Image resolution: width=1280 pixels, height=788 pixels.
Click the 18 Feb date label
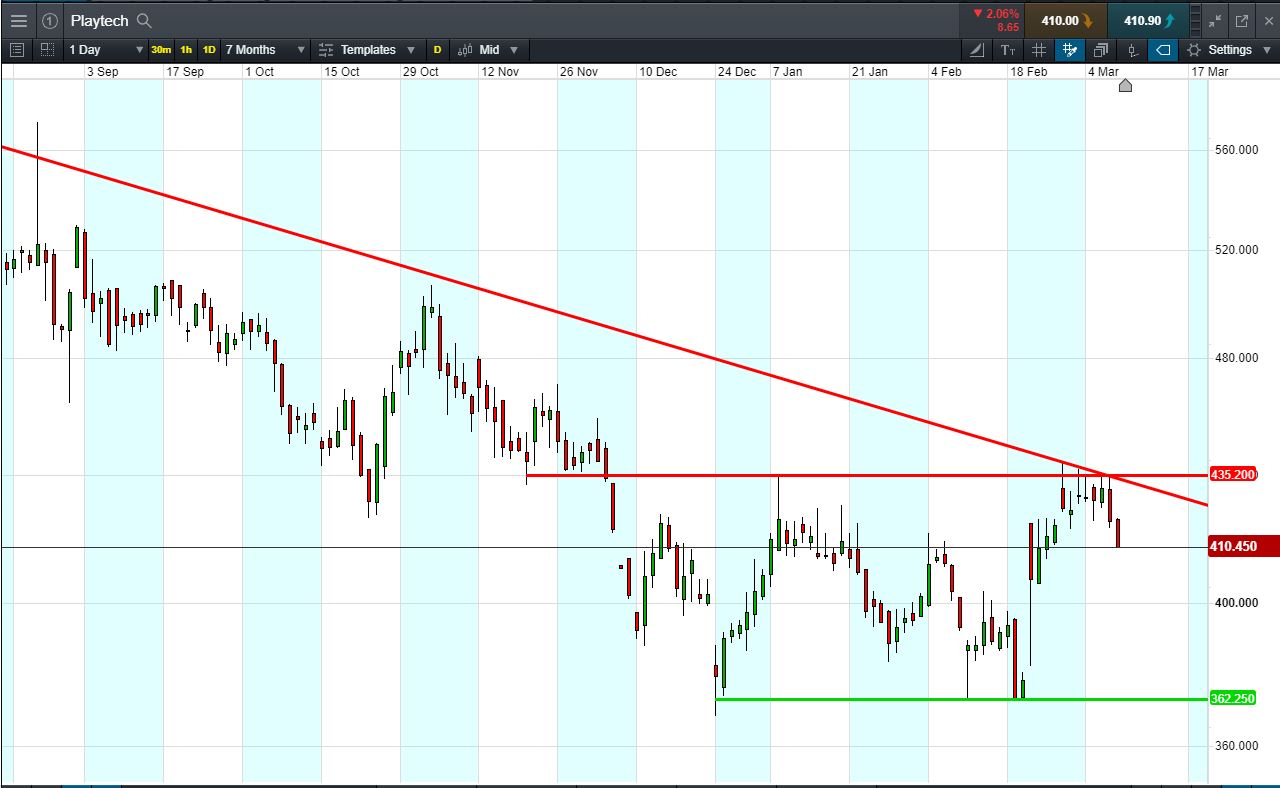pyautogui.click(x=1028, y=72)
